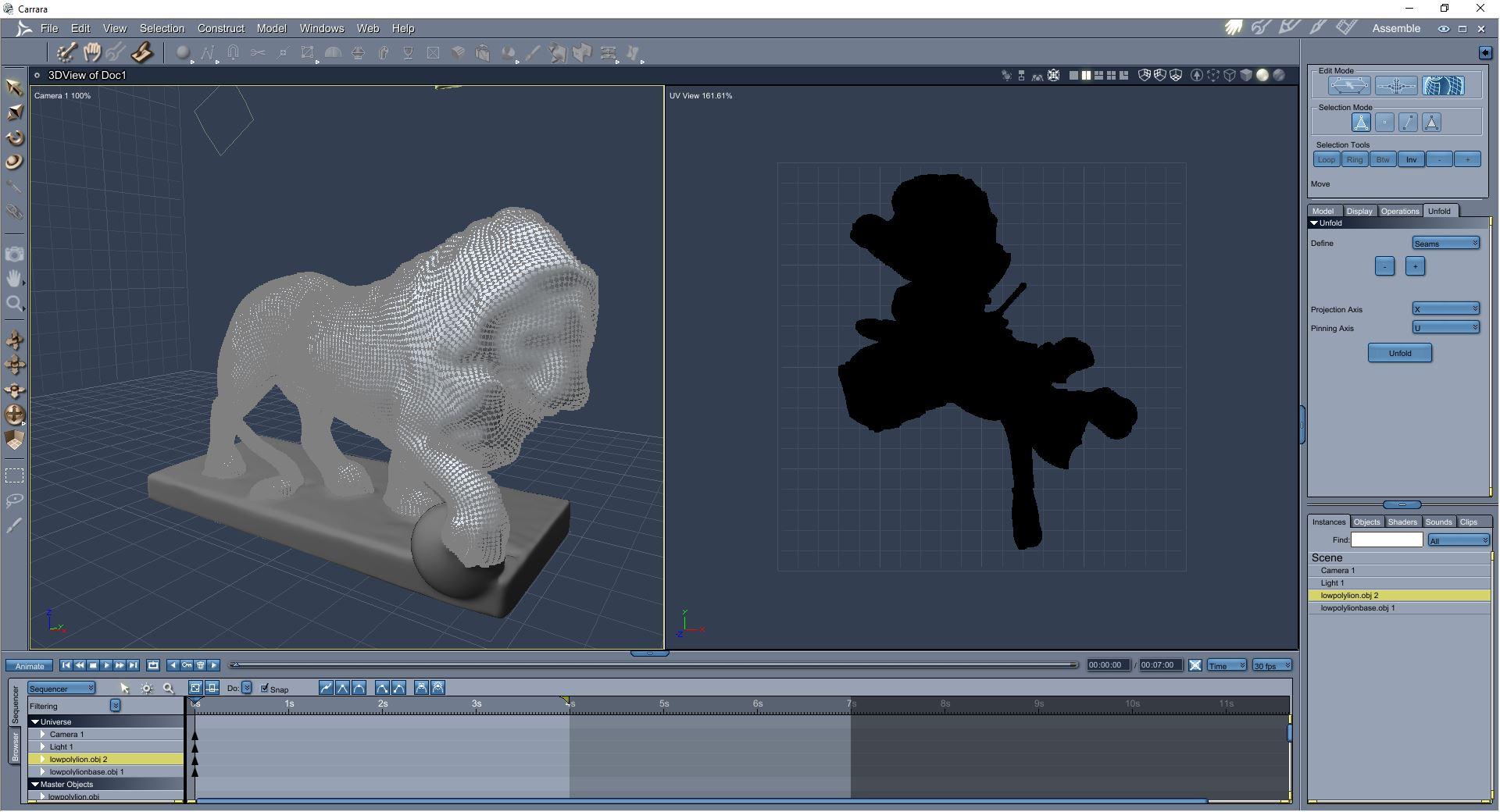
Task: Click the eye icon beside Assemble
Action: (1443, 29)
